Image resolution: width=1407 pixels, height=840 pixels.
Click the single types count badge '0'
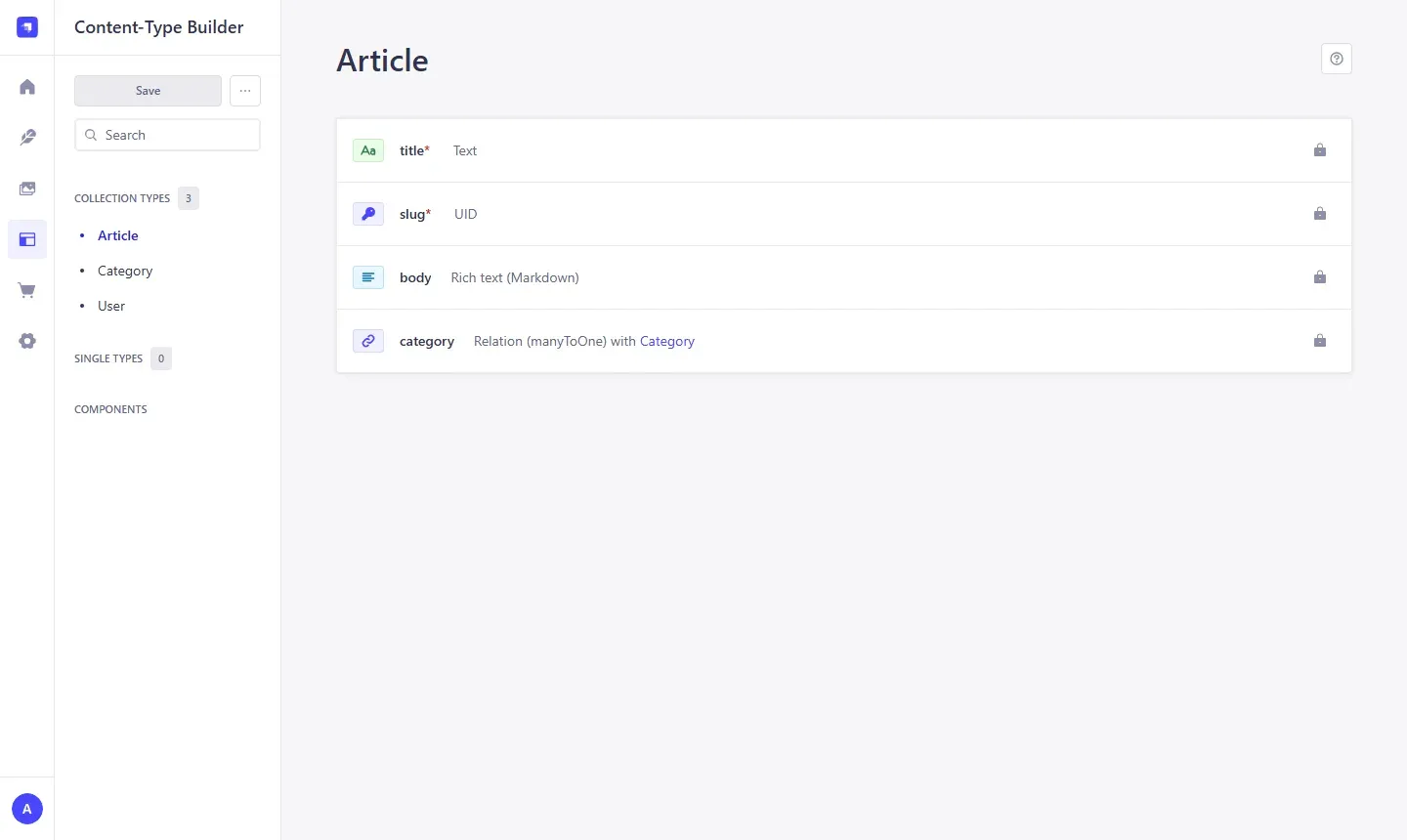tap(161, 358)
